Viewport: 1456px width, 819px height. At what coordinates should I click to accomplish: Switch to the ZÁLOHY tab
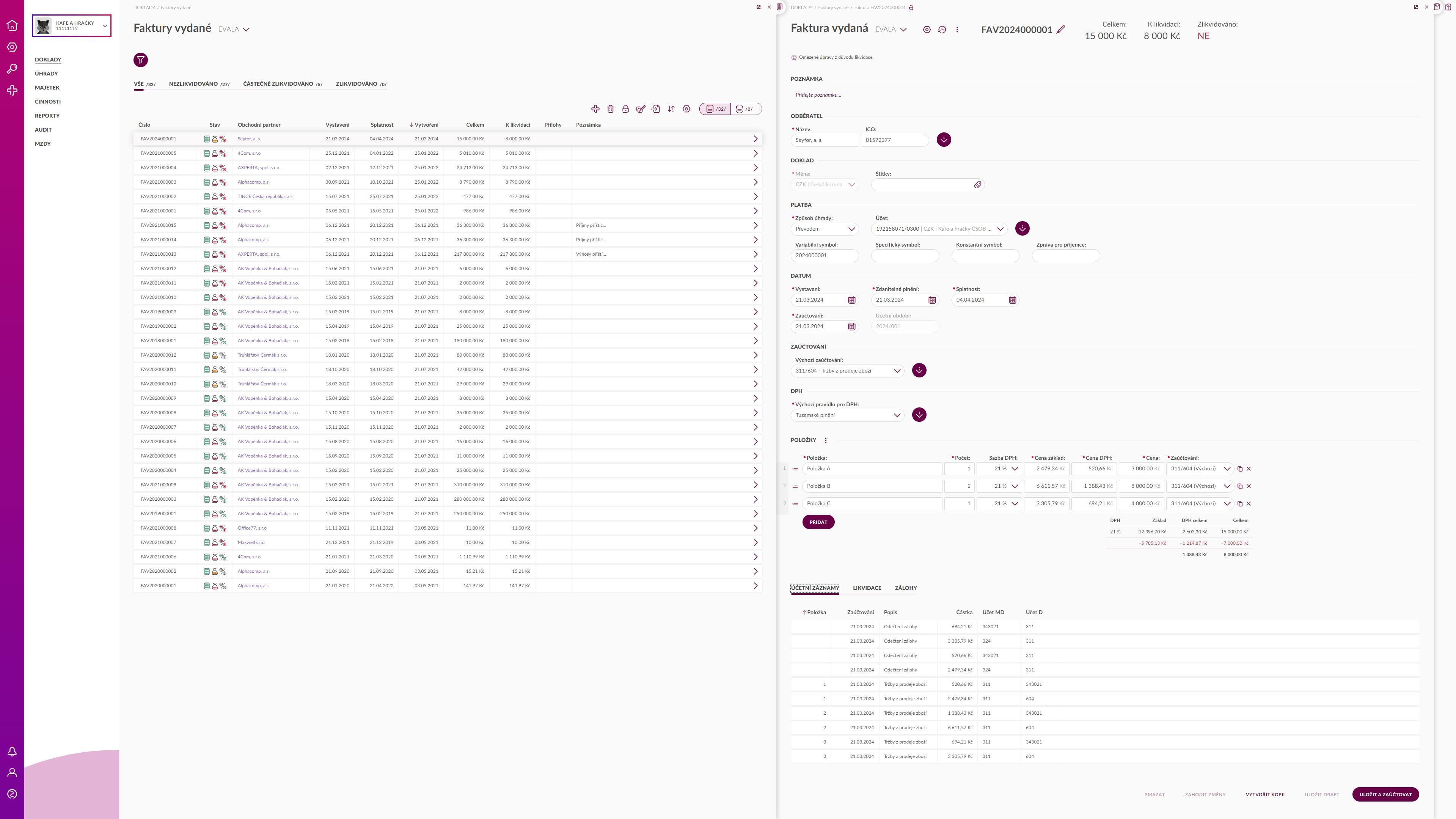pyautogui.click(x=905, y=588)
